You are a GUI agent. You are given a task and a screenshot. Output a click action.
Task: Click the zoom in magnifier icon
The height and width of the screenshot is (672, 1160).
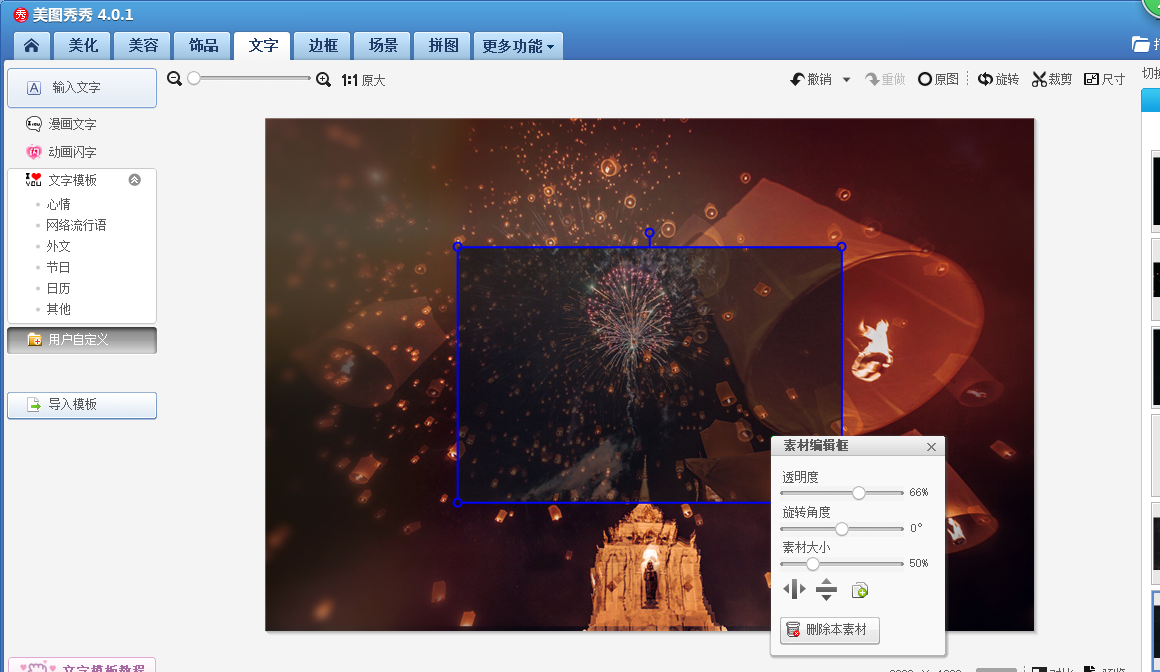323,79
